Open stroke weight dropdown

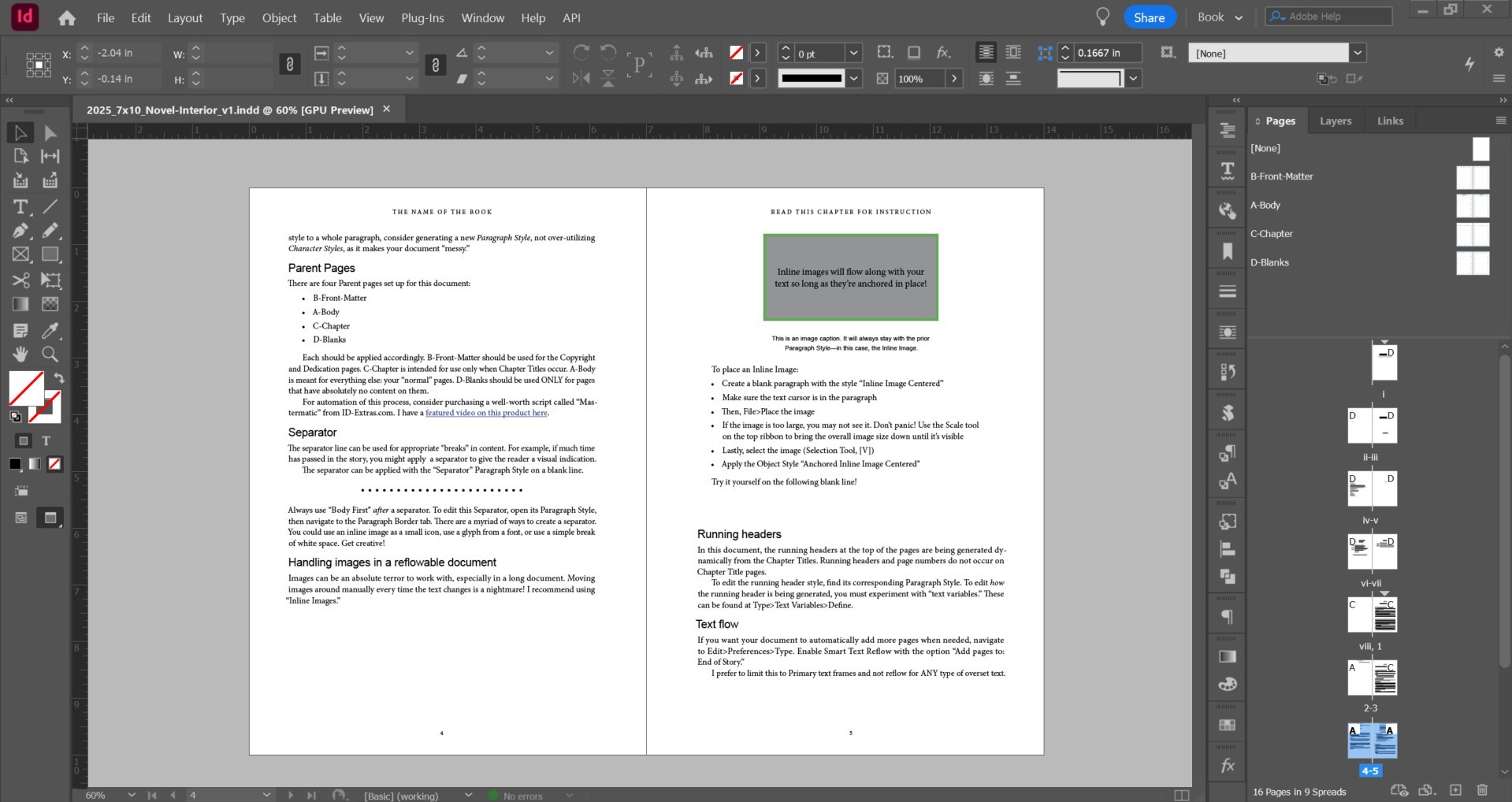click(x=854, y=53)
